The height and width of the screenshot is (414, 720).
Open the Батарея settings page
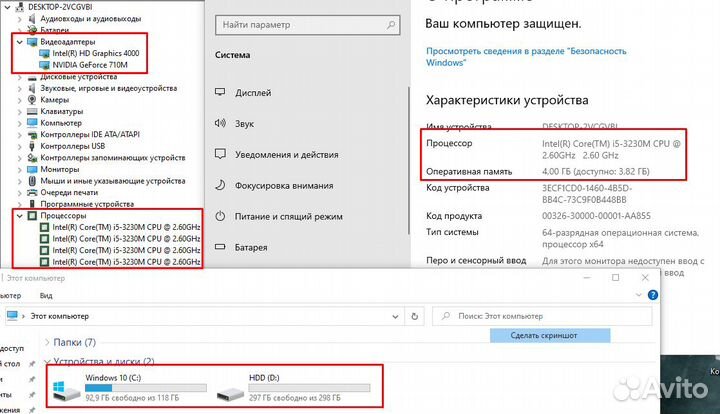[x=252, y=247]
